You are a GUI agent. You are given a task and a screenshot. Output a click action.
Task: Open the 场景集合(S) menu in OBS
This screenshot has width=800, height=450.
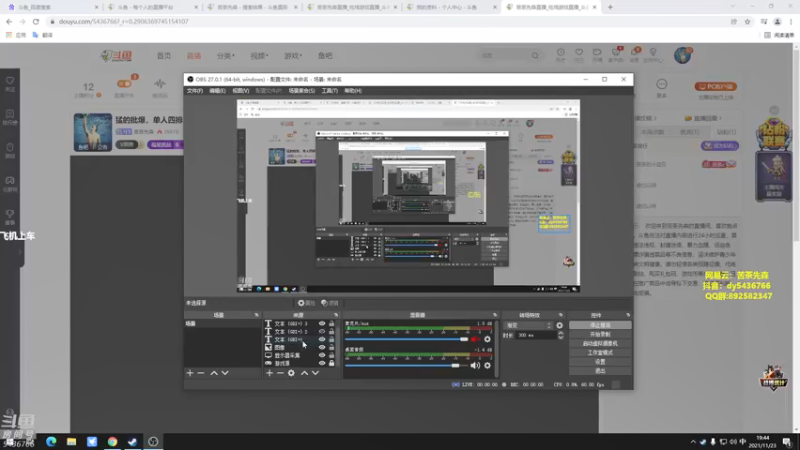tap(302, 91)
